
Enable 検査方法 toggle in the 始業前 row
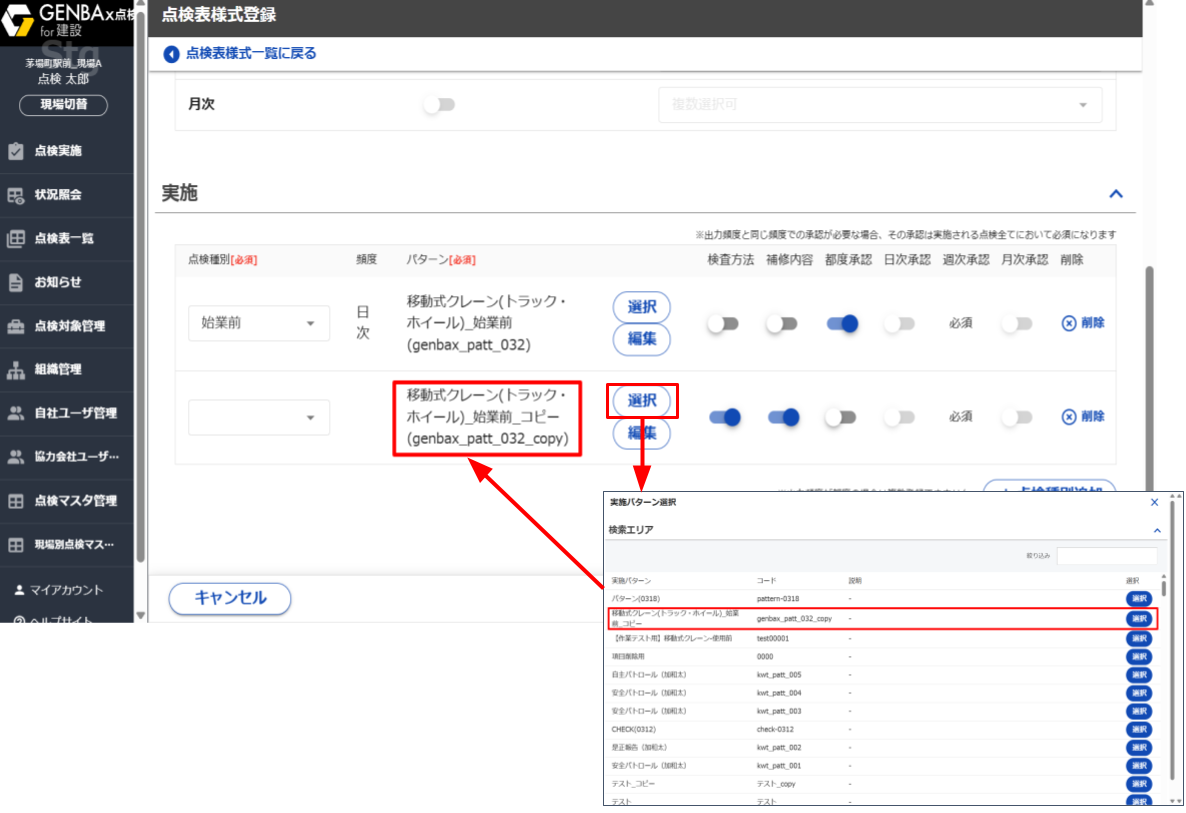click(x=723, y=323)
